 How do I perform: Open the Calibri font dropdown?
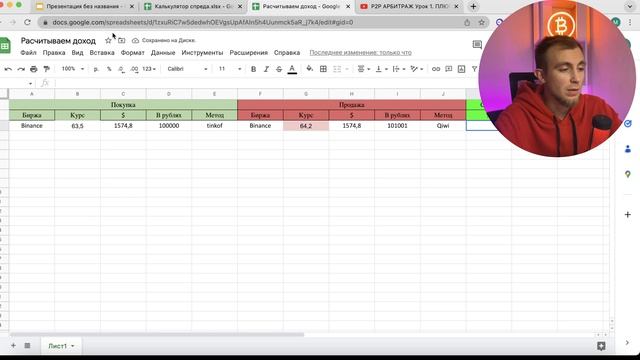click(x=187, y=69)
